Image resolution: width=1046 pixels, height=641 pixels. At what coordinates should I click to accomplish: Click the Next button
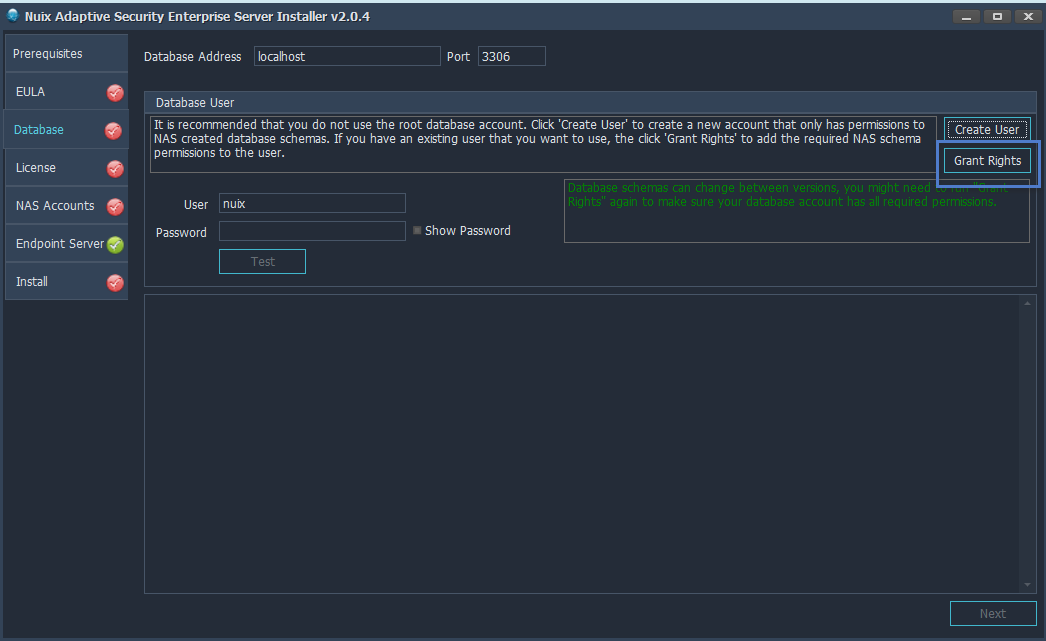993,614
